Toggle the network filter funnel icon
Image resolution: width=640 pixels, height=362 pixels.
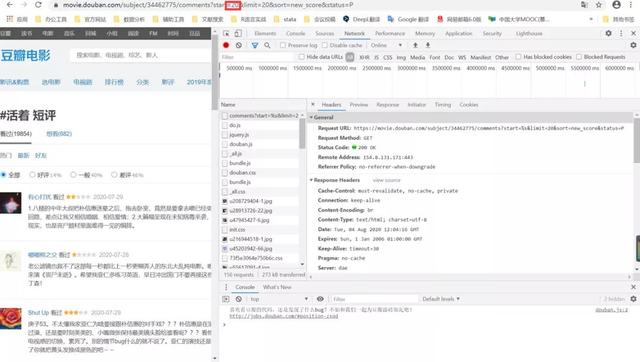point(255,45)
